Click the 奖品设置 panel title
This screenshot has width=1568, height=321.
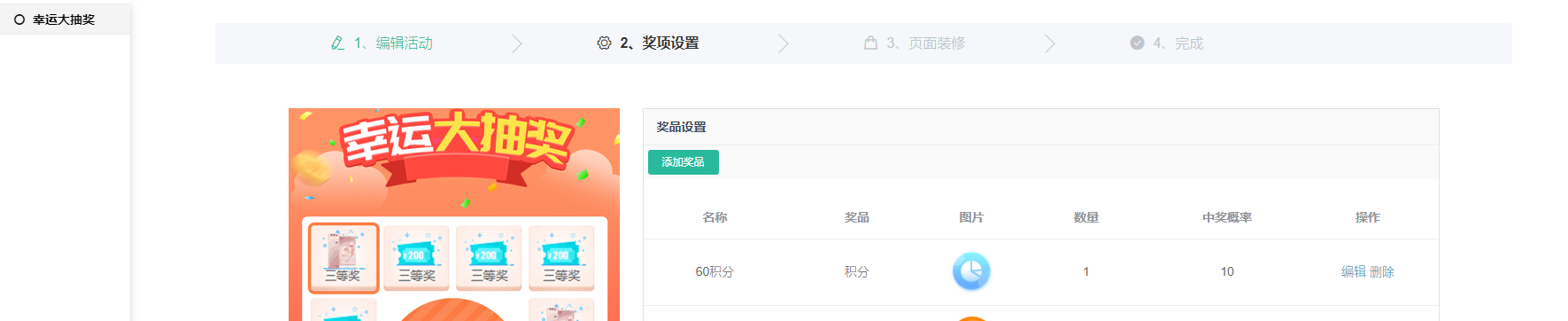tap(681, 127)
